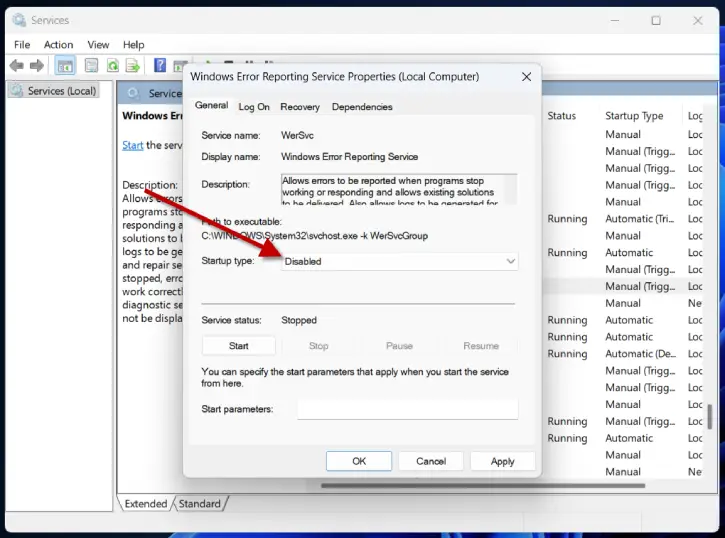Click the greyed-out Pause button
The height and width of the screenshot is (538, 725).
coord(399,346)
